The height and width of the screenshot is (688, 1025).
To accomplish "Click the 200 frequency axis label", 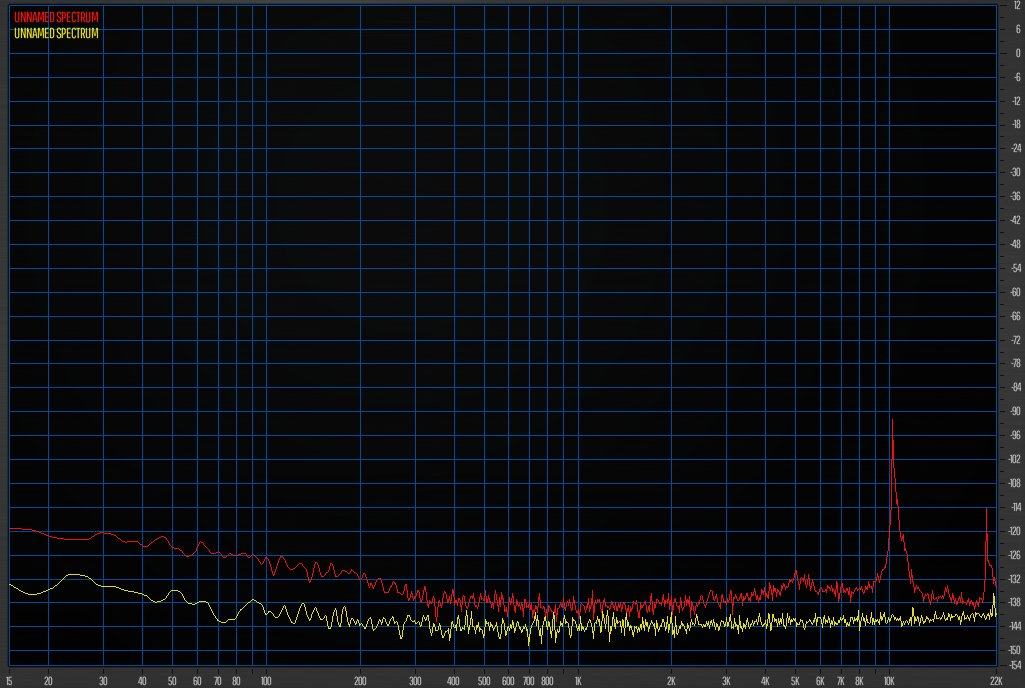I will (x=360, y=681).
